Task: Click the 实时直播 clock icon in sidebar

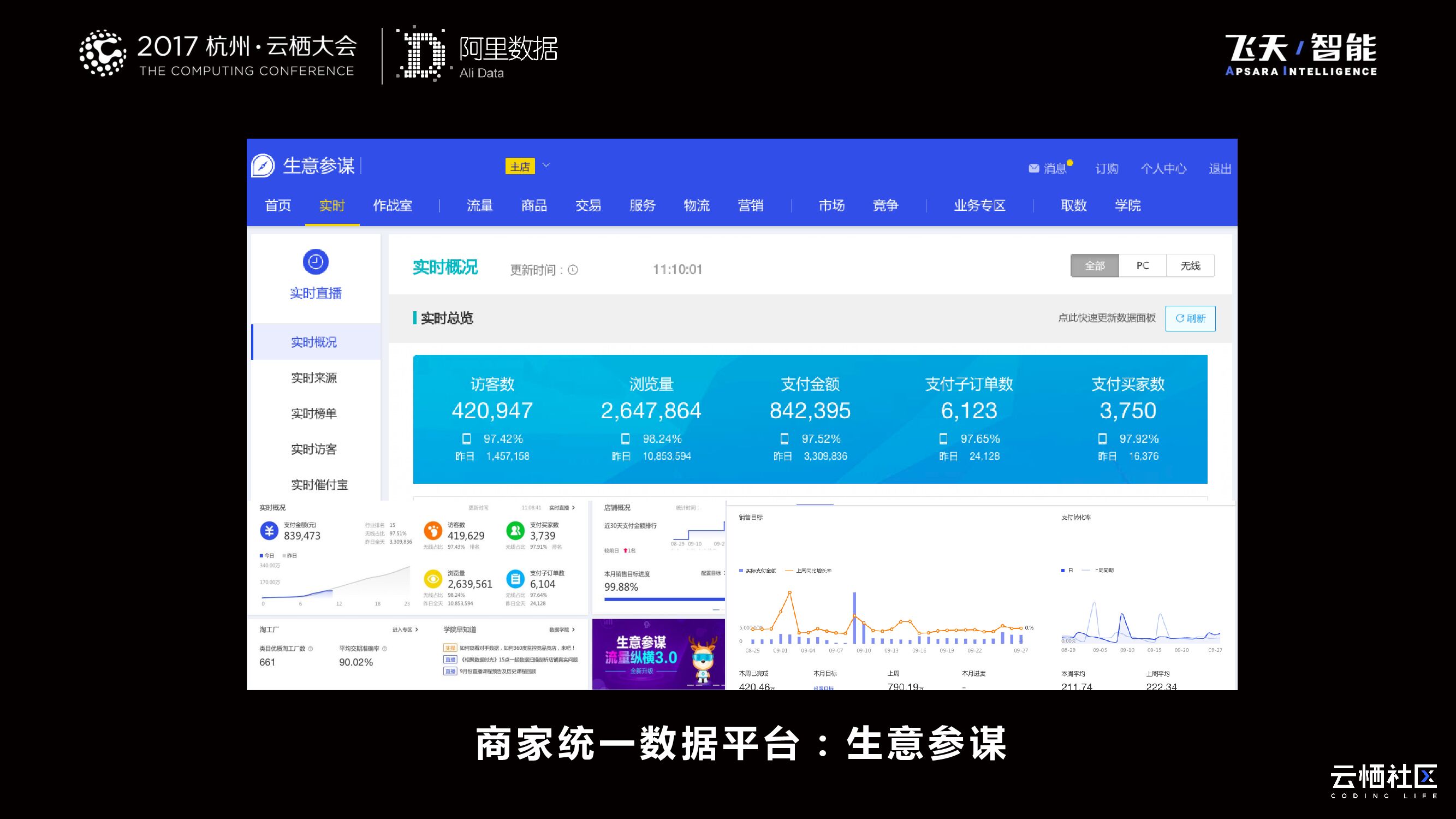Action: (x=316, y=262)
